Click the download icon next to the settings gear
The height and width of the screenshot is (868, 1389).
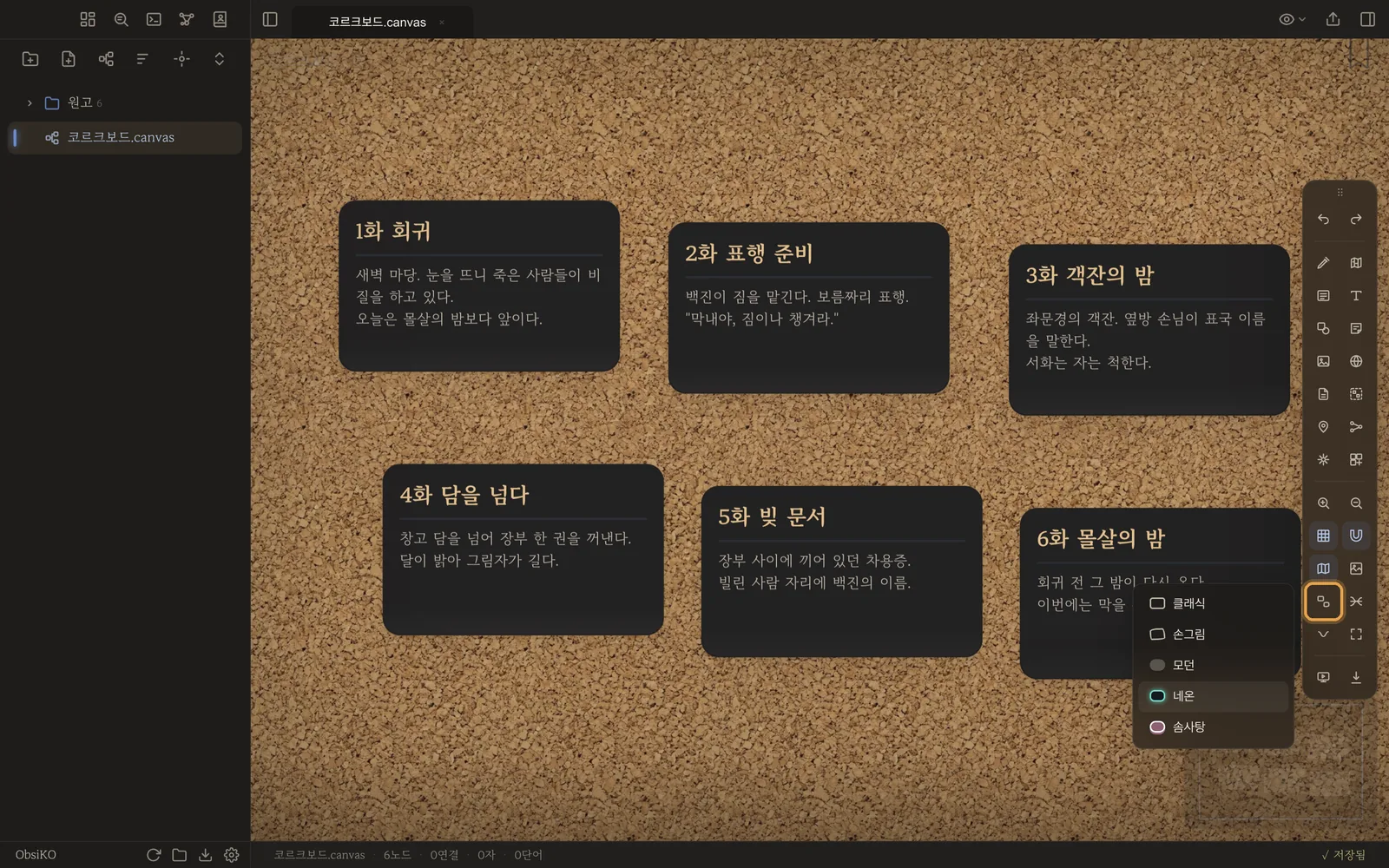206,855
